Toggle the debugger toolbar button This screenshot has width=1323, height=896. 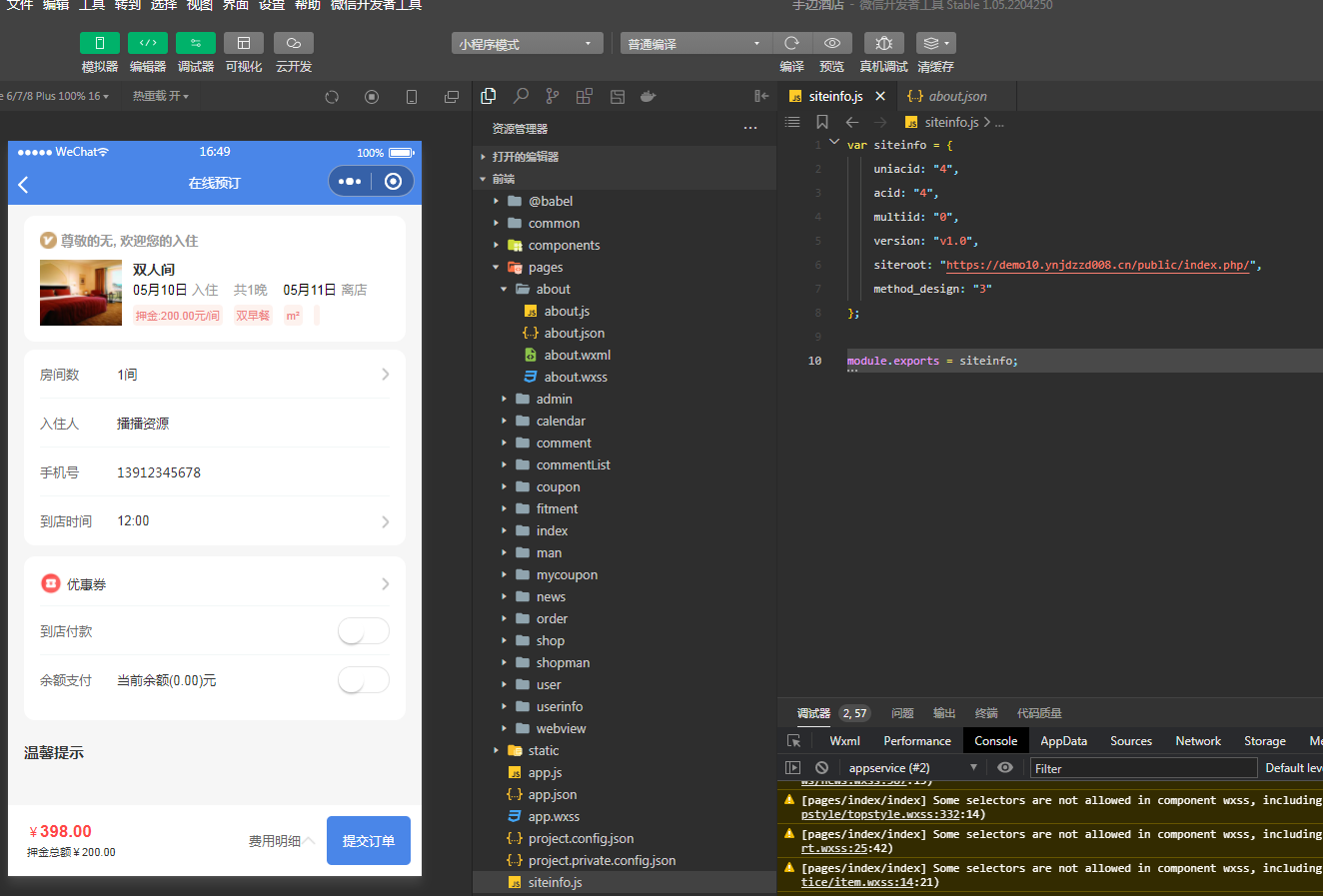pyautogui.click(x=195, y=43)
